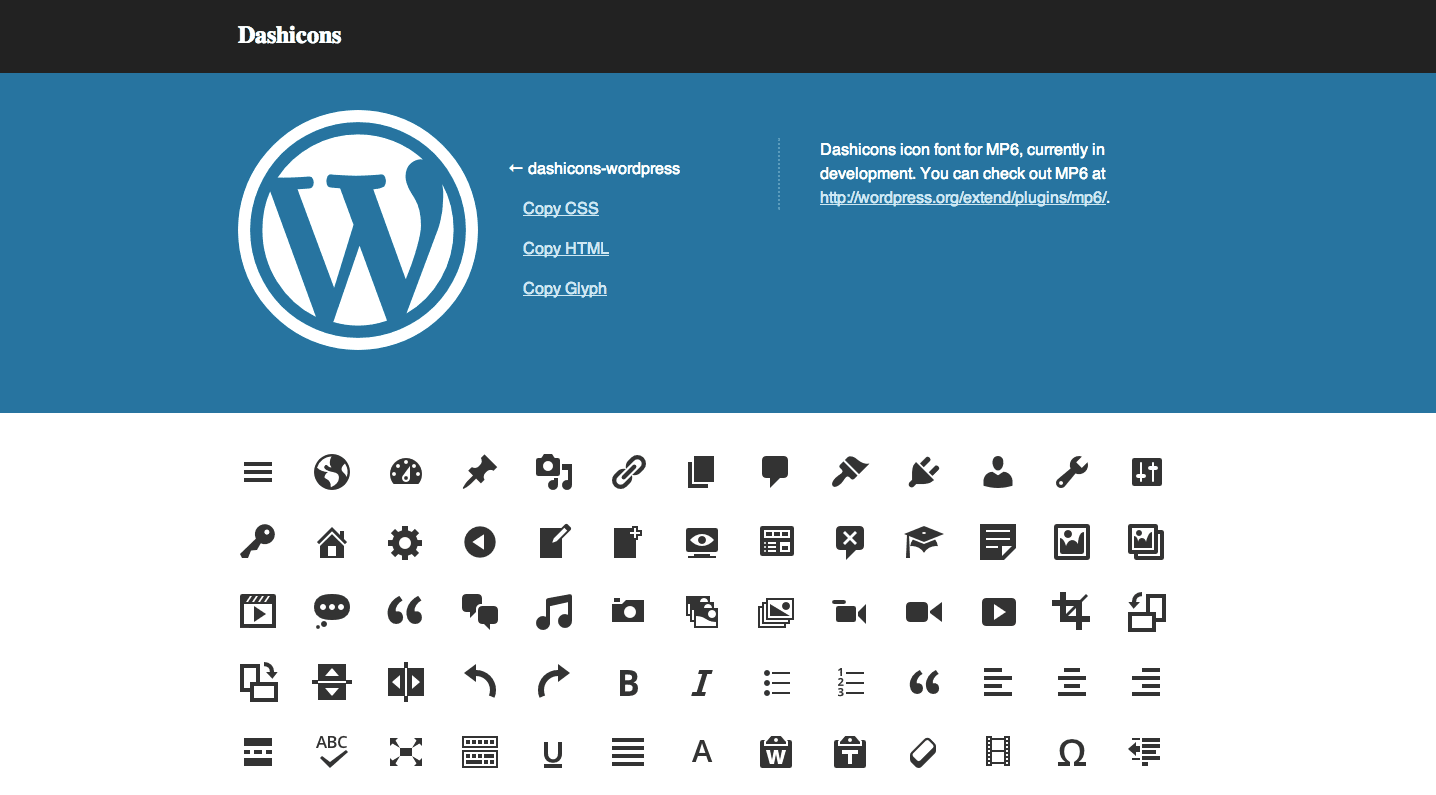Select the chain link icon

pyautogui.click(x=627, y=472)
